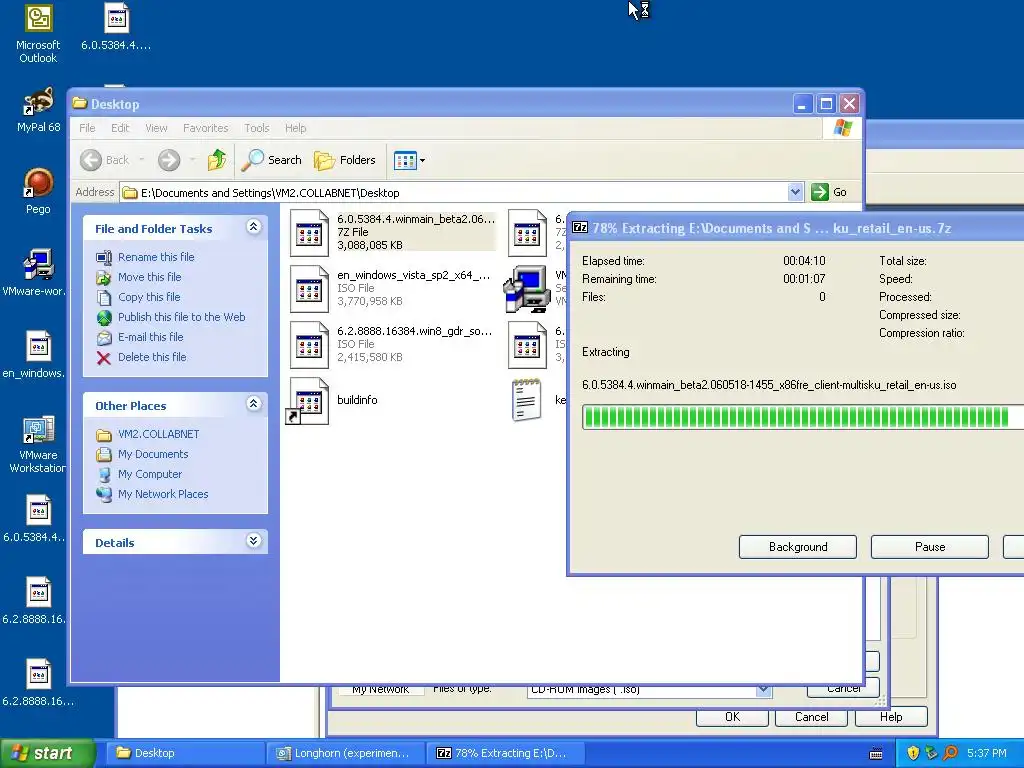Click the 7-Zip dialog title bar icon
Image resolution: width=1024 pixels, height=768 pixels.
(x=580, y=227)
